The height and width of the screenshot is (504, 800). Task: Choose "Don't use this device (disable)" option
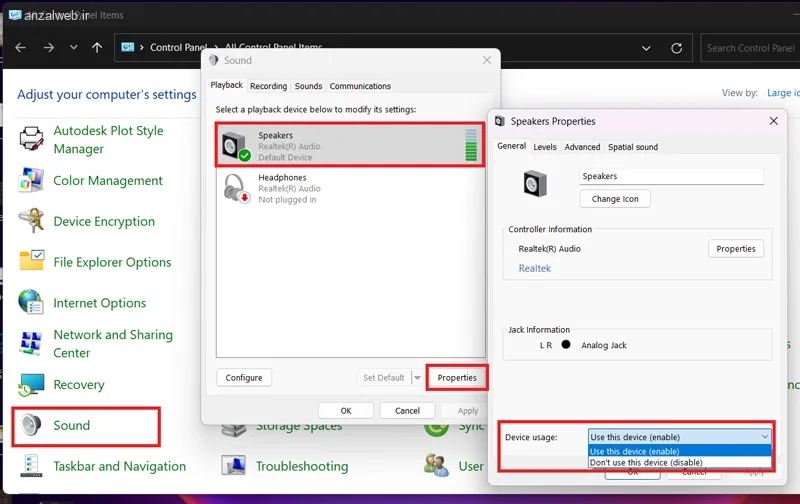click(x=647, y=462)
